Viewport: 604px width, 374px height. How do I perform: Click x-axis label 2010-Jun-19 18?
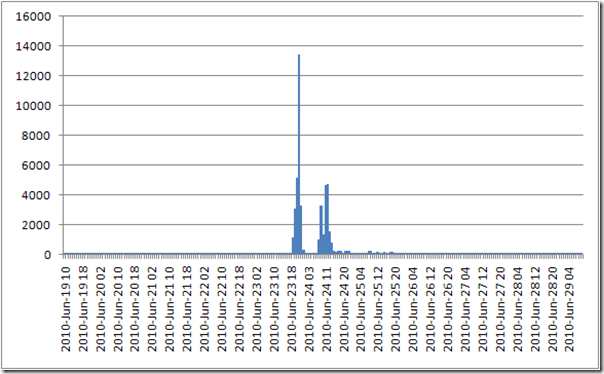(x=84, y=309)
